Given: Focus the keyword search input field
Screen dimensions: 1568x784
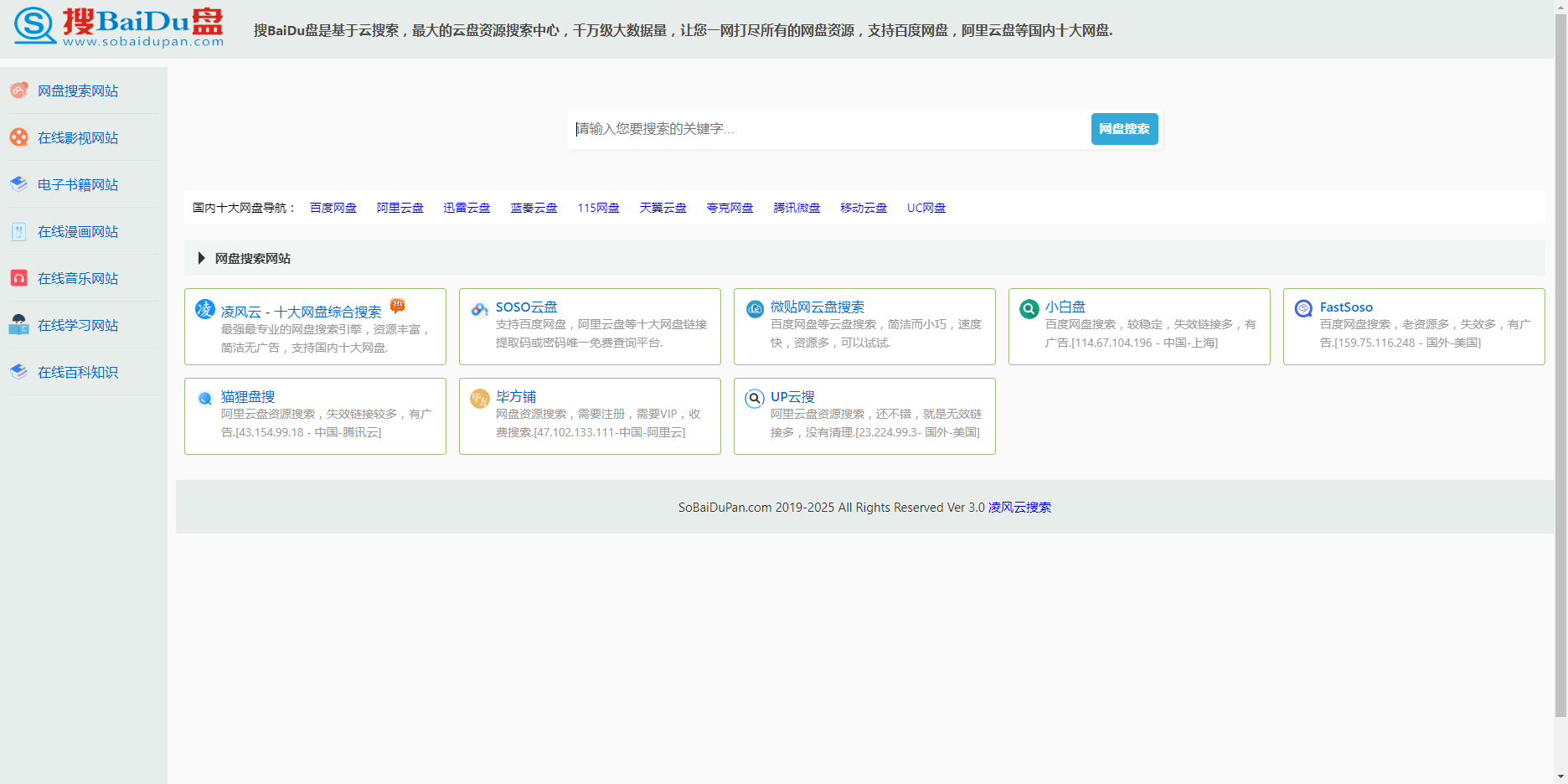Looking at the screenshot, I should coord(829,129).
